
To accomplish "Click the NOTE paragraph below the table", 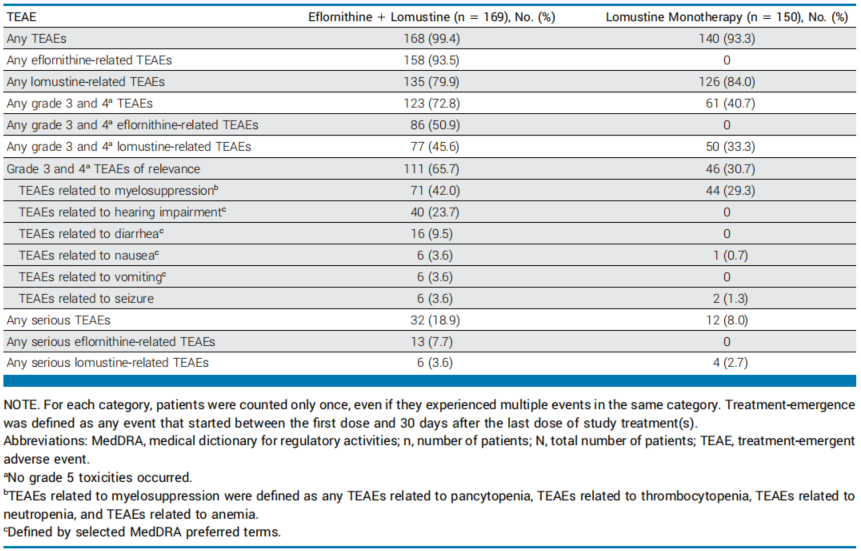I will [x=430, y=416].
